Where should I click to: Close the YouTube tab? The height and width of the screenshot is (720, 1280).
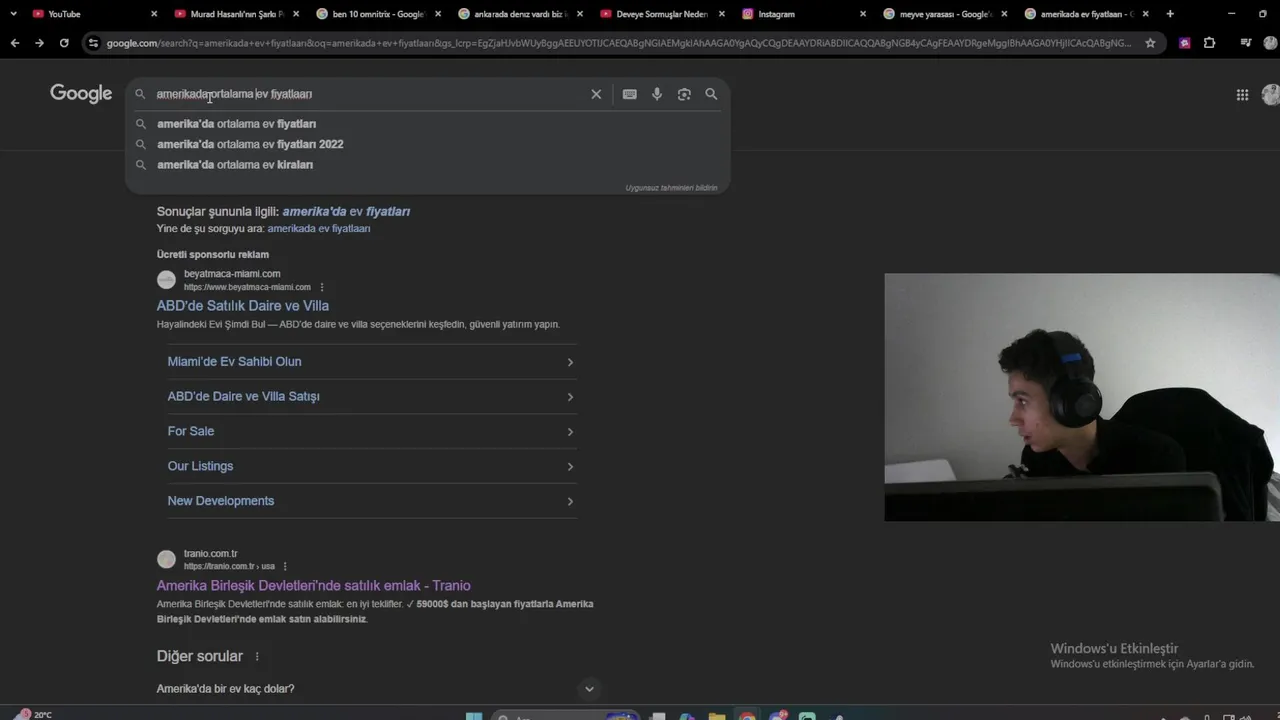click(154, 14)
